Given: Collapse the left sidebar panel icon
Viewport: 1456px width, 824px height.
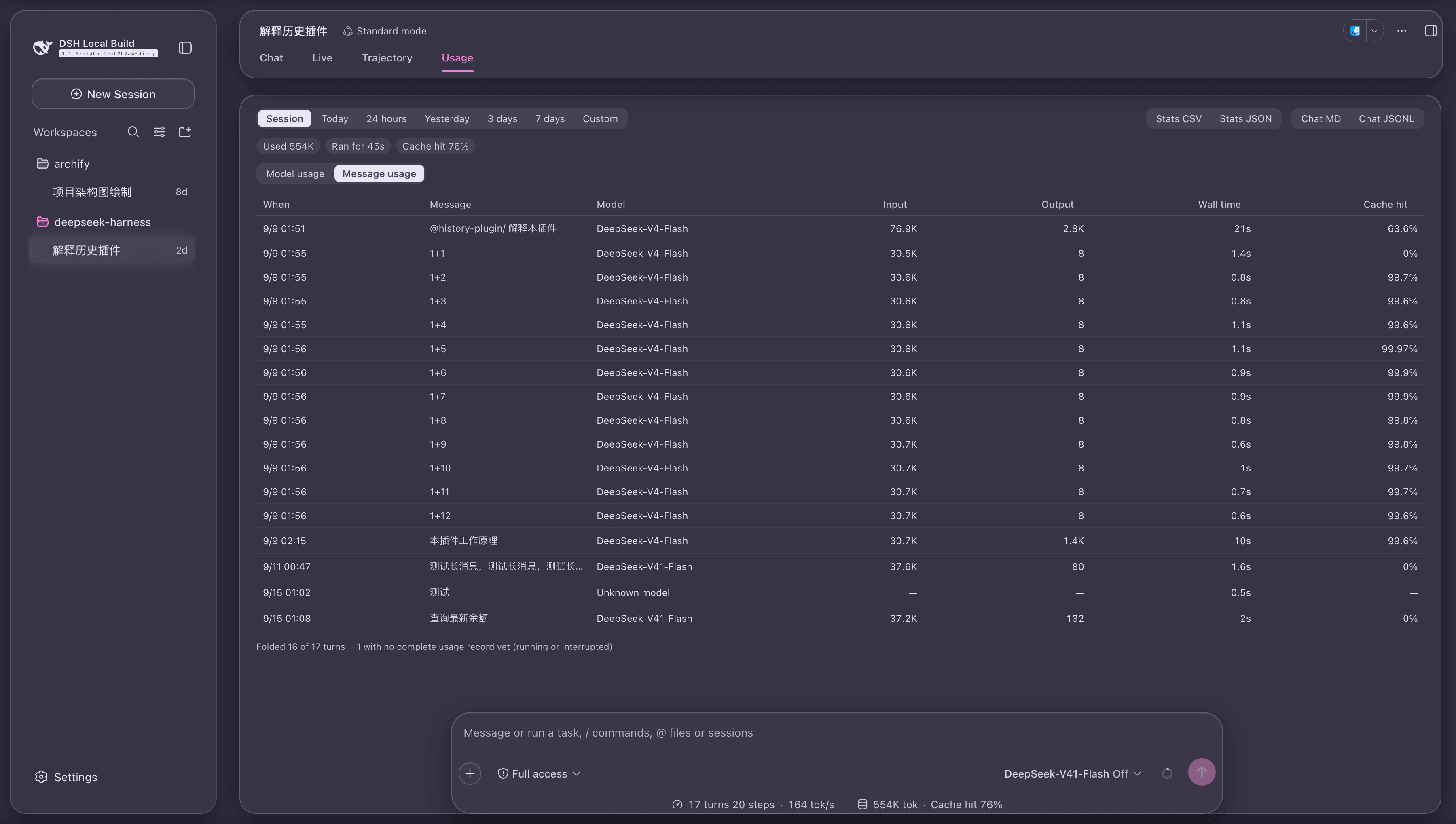Looking at the screenshot, I should [x=185, y=48].
